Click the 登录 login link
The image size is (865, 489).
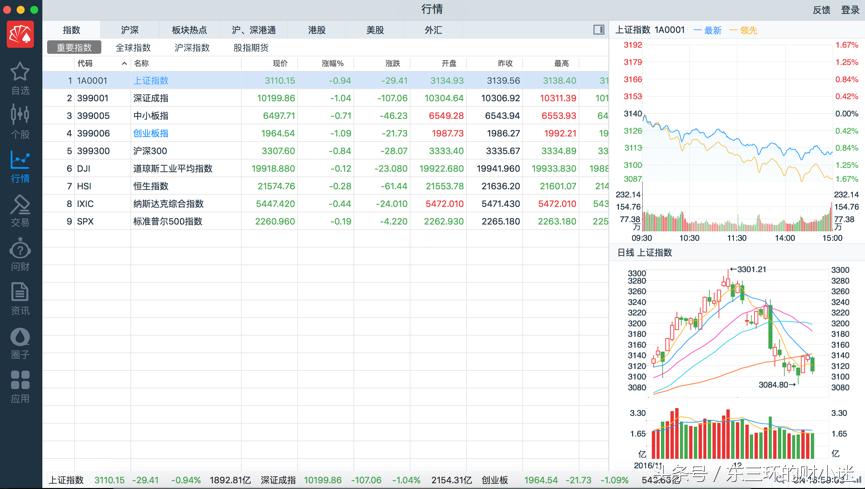coord(850,10)
